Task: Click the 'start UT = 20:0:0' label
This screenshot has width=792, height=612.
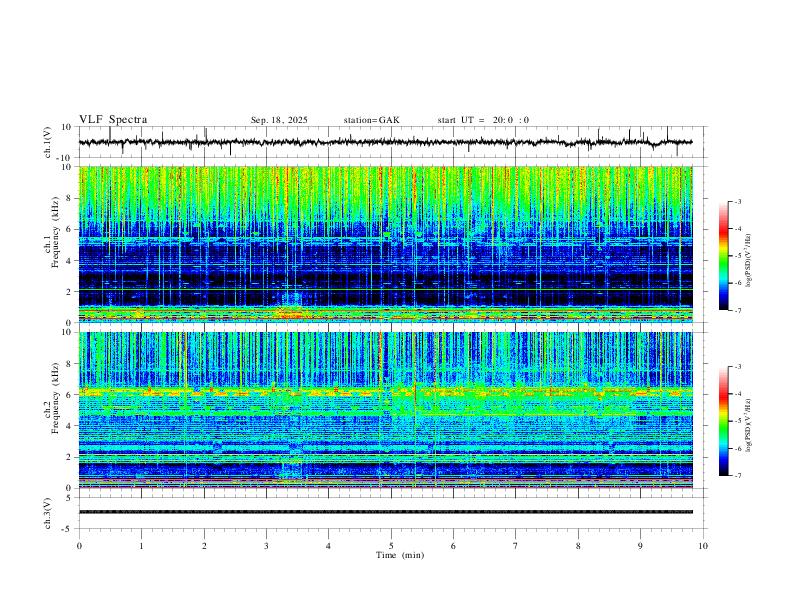Action: [483, 120]
